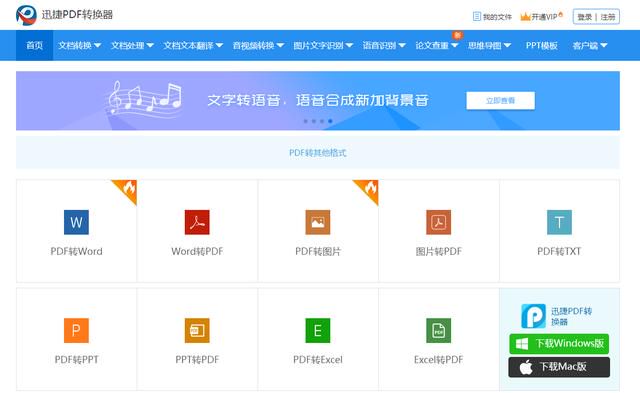Viewport: 640px width, 393px height.
Task: Open the Word转PDF red icon
Action: pos(197,222)
